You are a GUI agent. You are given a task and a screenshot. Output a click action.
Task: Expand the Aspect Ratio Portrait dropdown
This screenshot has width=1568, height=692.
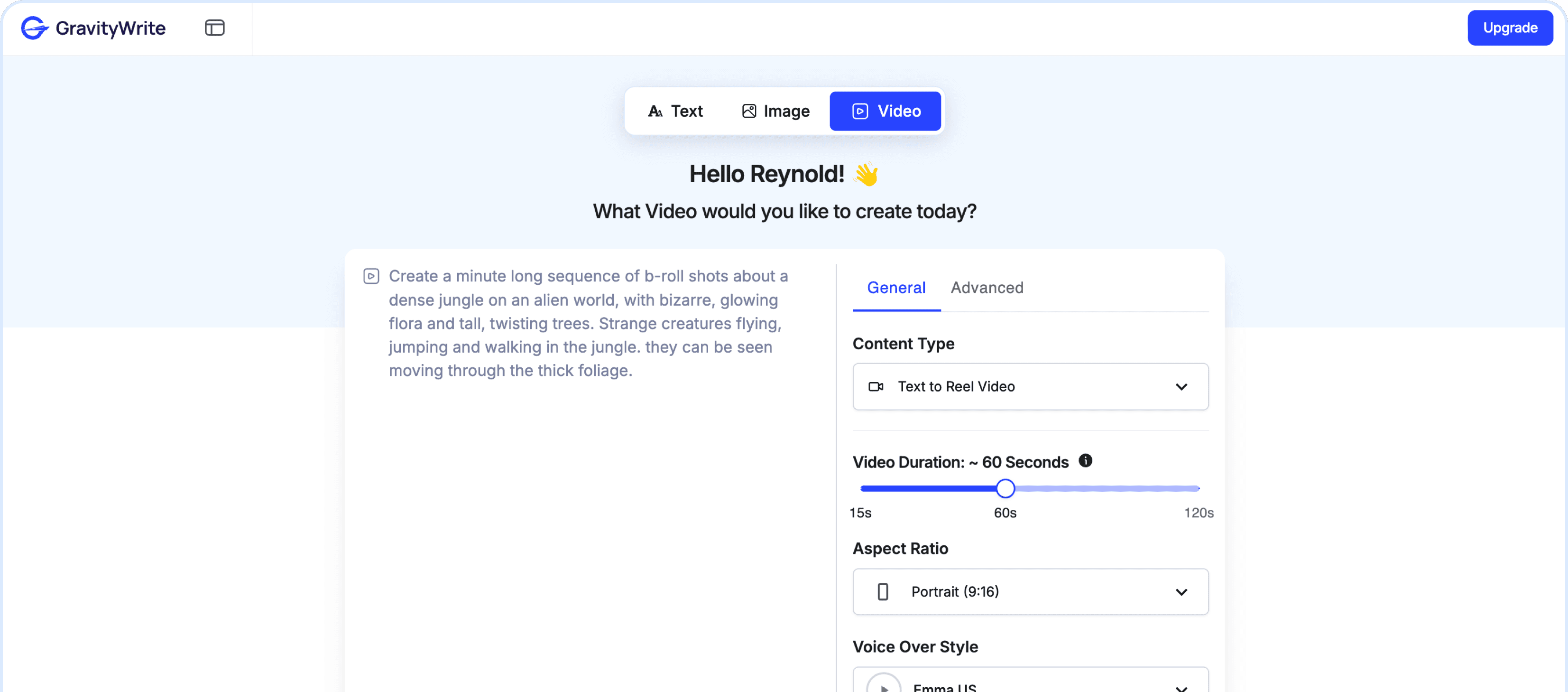coord(1030,591)
